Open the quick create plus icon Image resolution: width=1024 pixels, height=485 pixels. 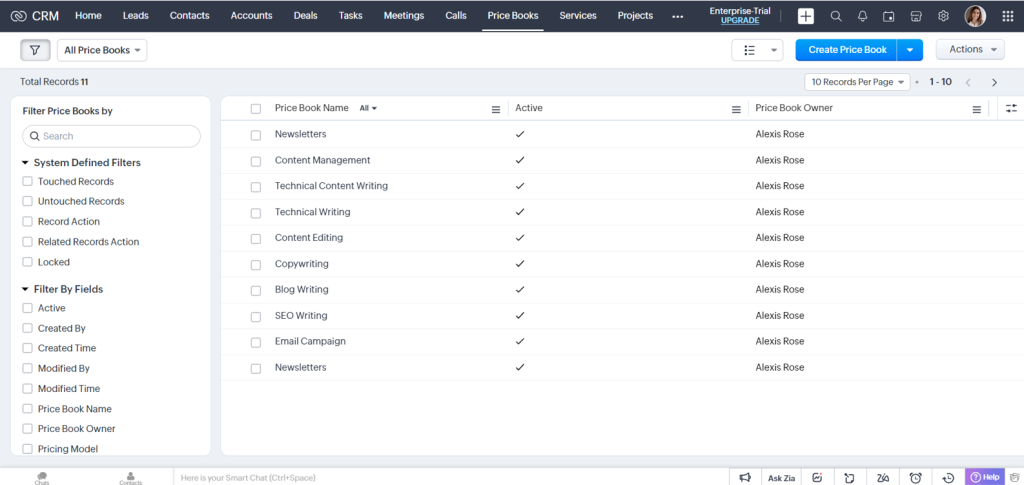click(x=806, y=16)
